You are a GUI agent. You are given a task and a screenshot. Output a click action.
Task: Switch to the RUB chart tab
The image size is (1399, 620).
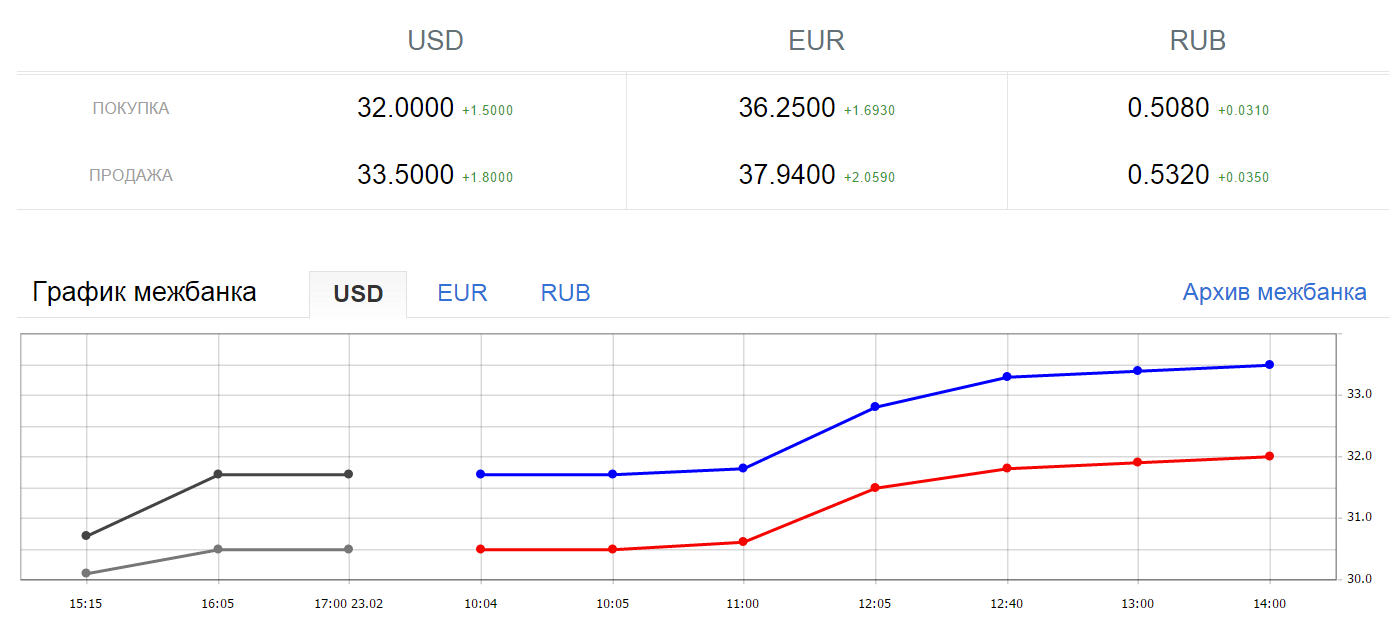[565, 293]
